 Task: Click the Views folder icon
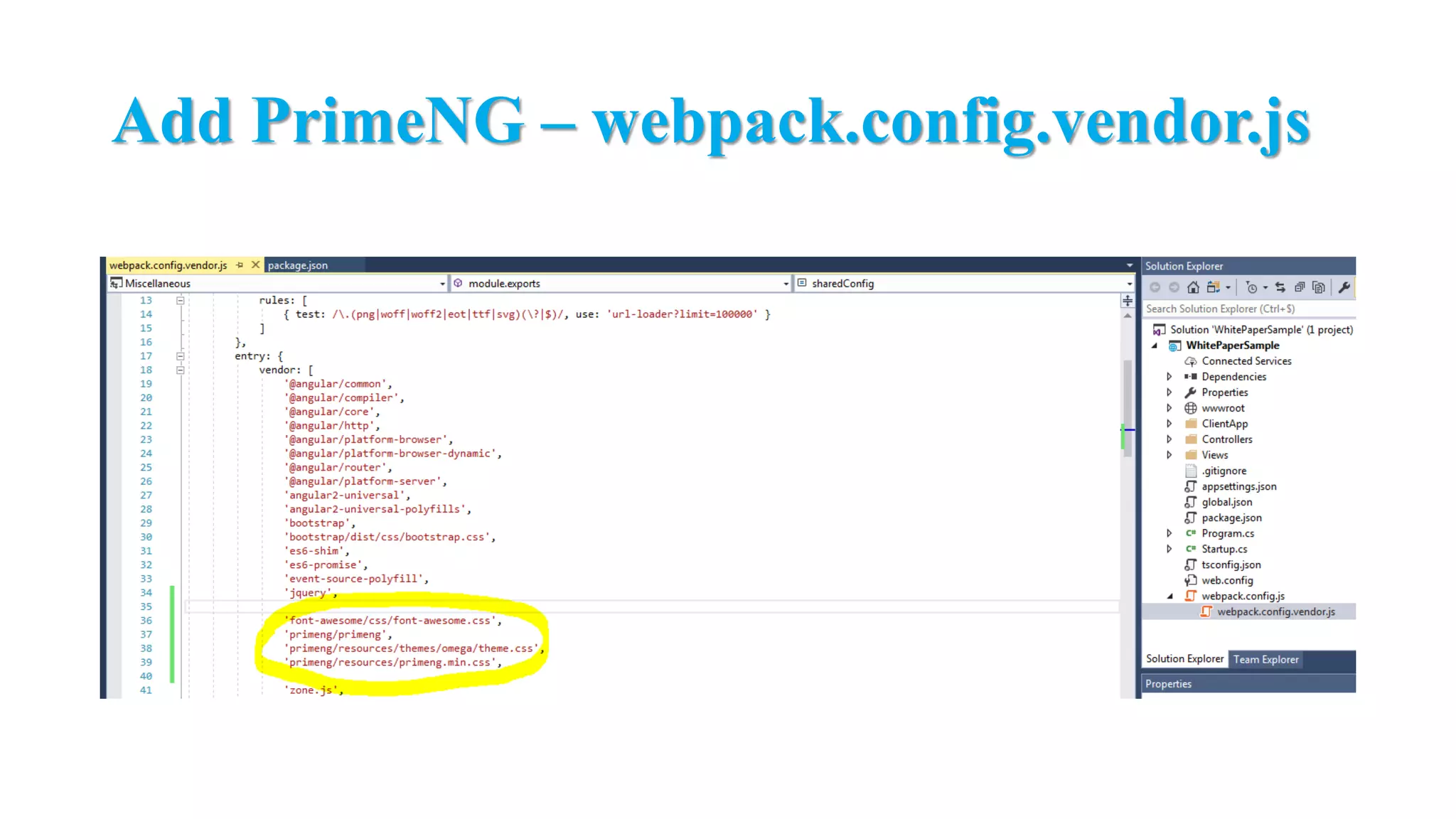click(1191, 455)
